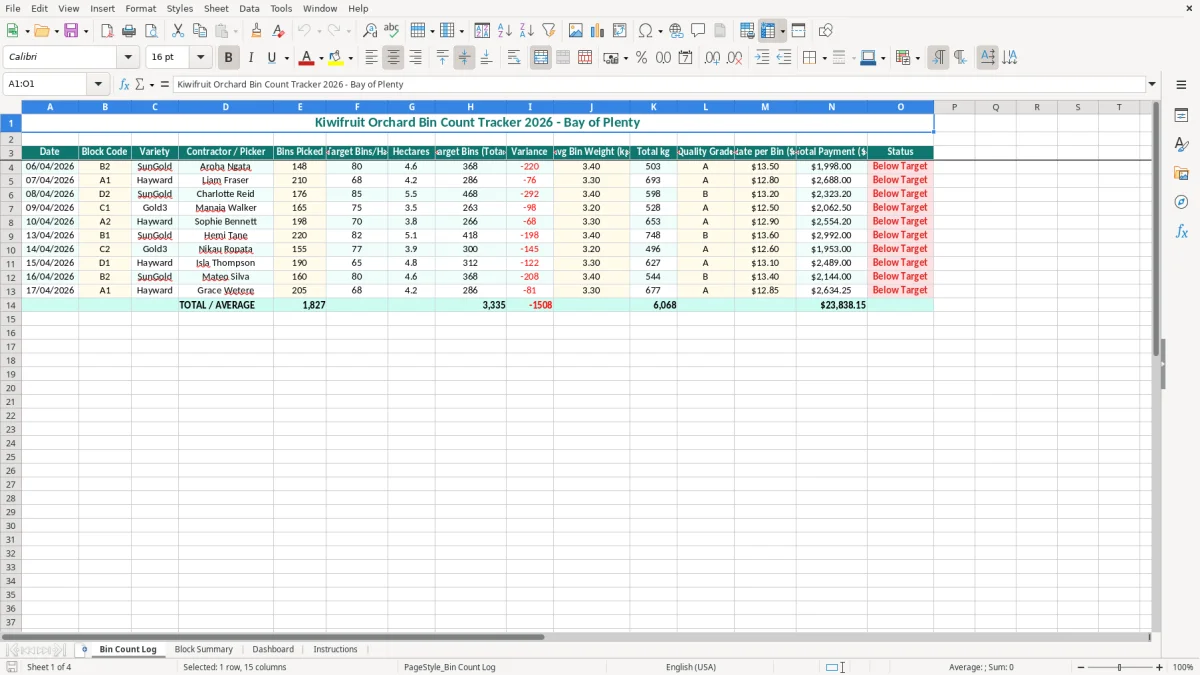1200x675 pixels.
Task: Toggle Italic formatting
Action: click(251, 58)
